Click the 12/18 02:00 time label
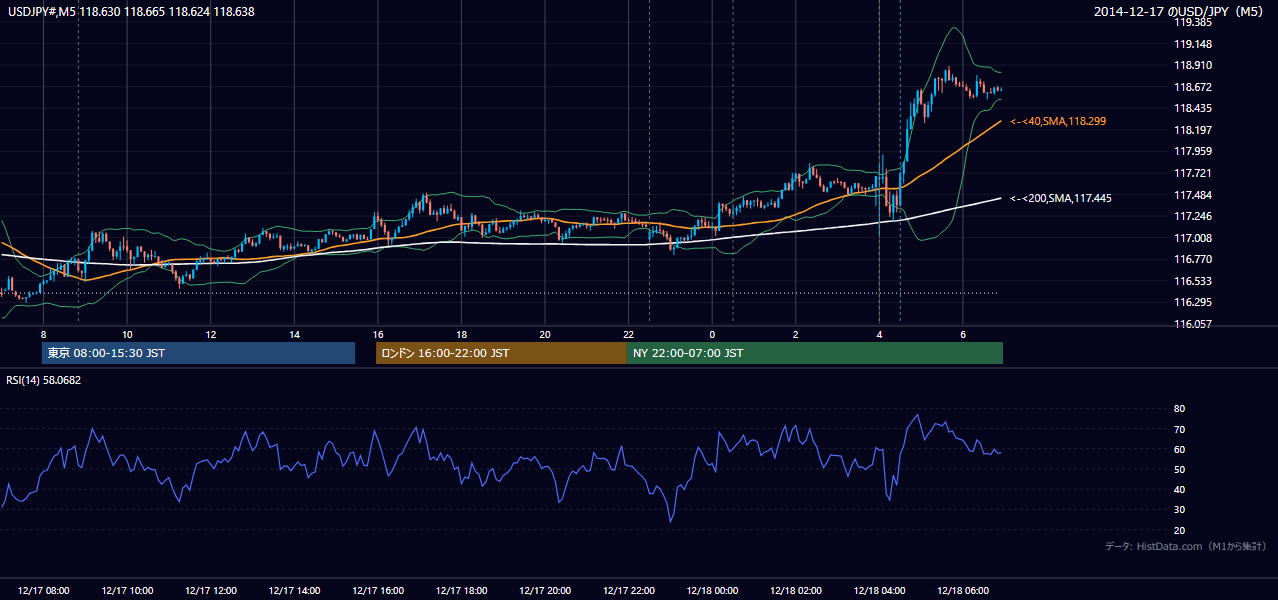This screenshot has width=1278, height=600. click(x=796, y=591)
